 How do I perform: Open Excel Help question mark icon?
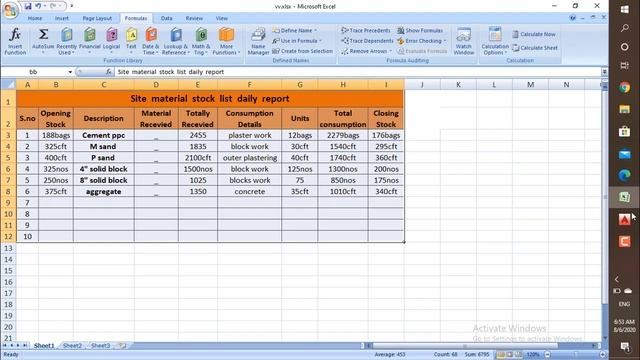point(573,18)
